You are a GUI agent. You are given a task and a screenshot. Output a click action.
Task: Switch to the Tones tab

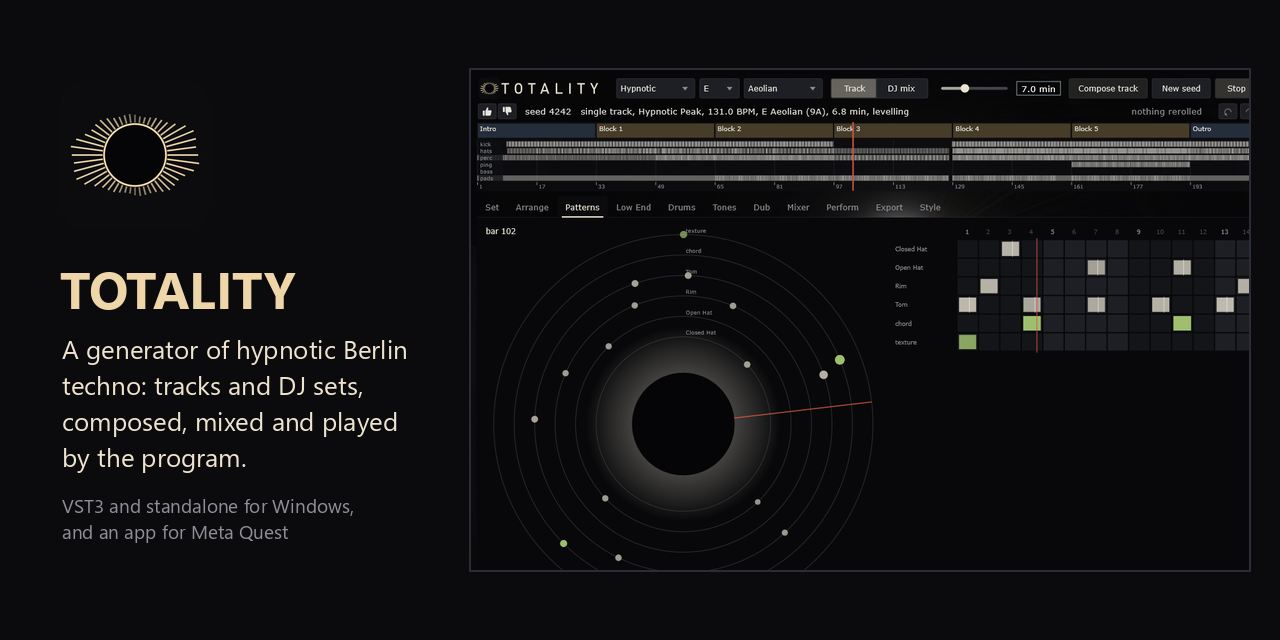point(724,208)
